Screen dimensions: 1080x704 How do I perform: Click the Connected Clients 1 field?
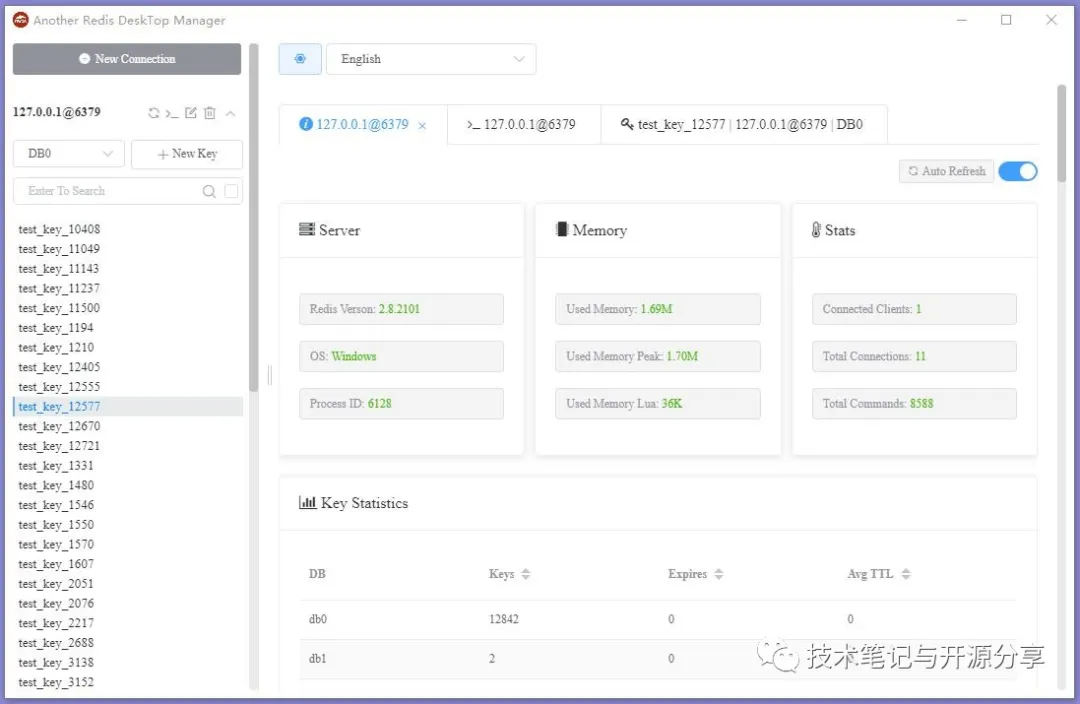[x=914, y=309]
